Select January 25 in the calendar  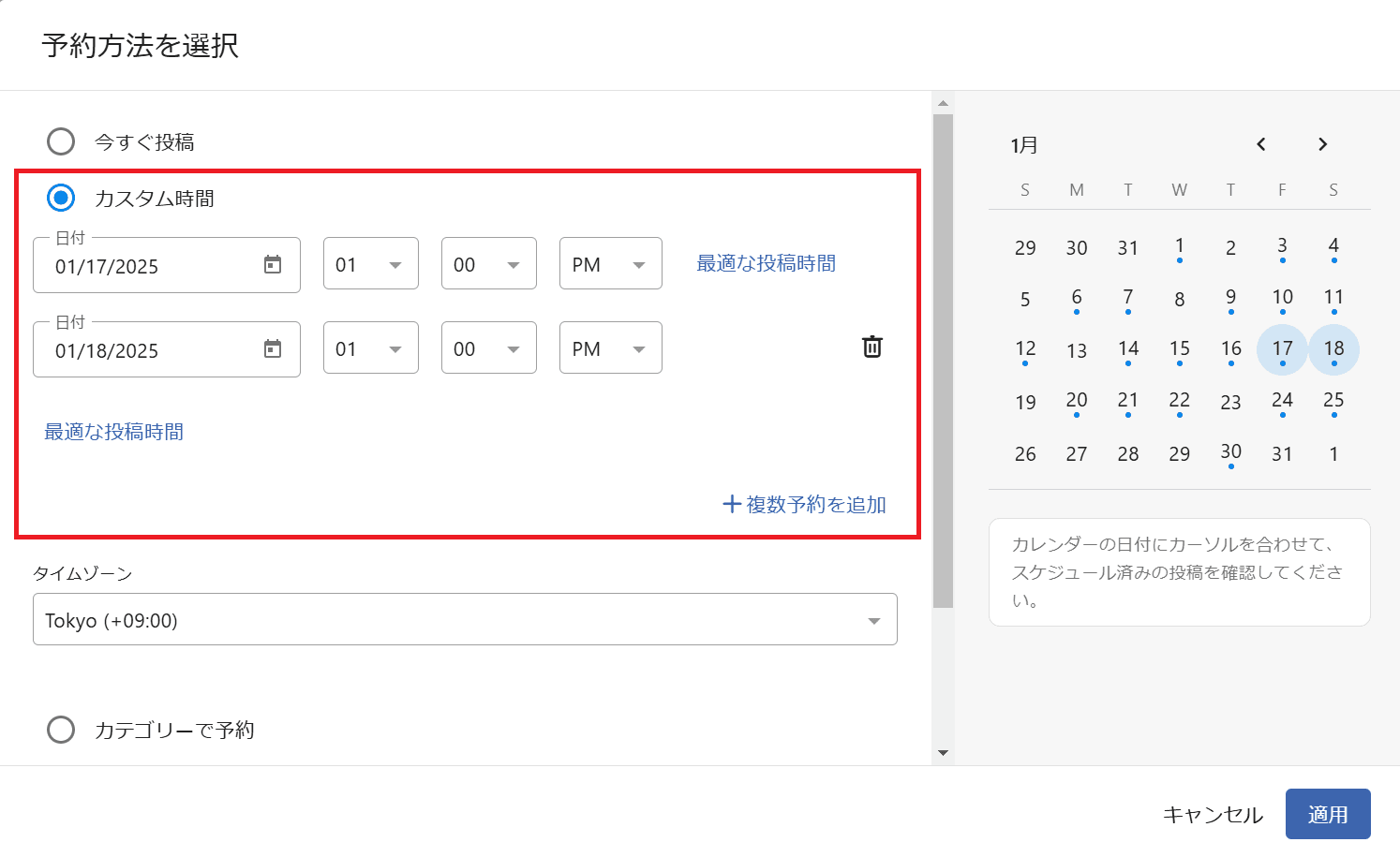[1333, 401]
